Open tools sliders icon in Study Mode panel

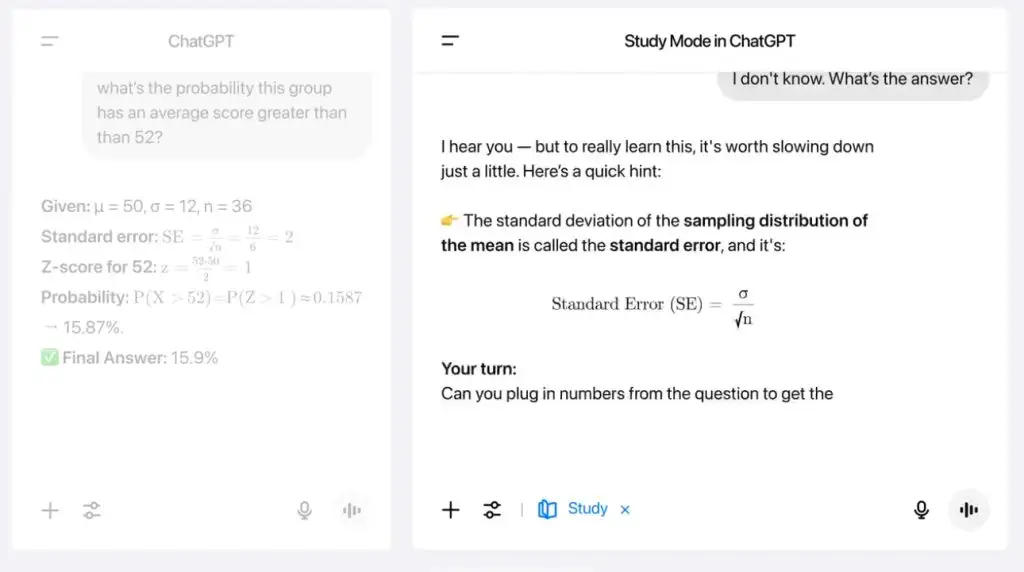(x=492, y=509)
